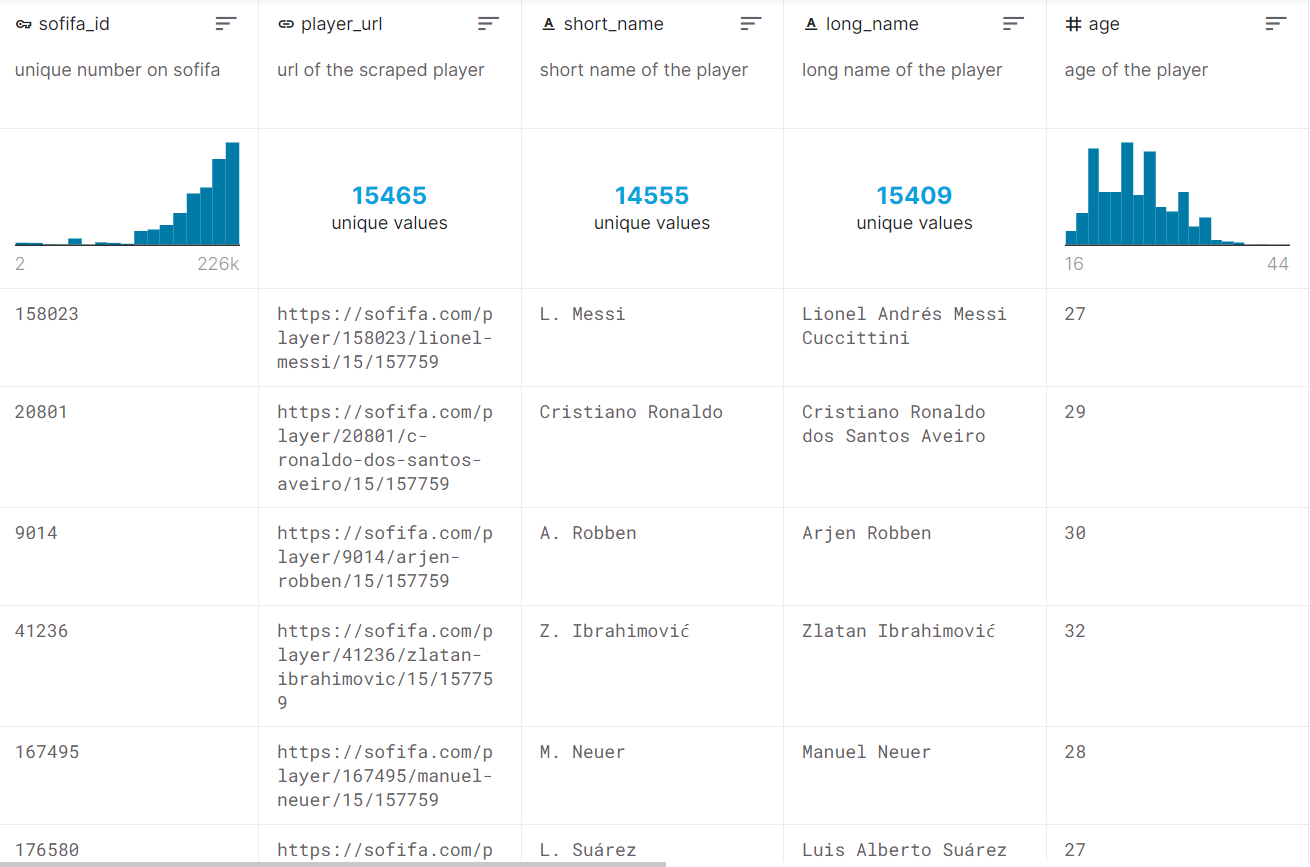This screenshot has height=867, width=1310.
Task: Open sort options for age column
Action: click(x=1275, y=24)
